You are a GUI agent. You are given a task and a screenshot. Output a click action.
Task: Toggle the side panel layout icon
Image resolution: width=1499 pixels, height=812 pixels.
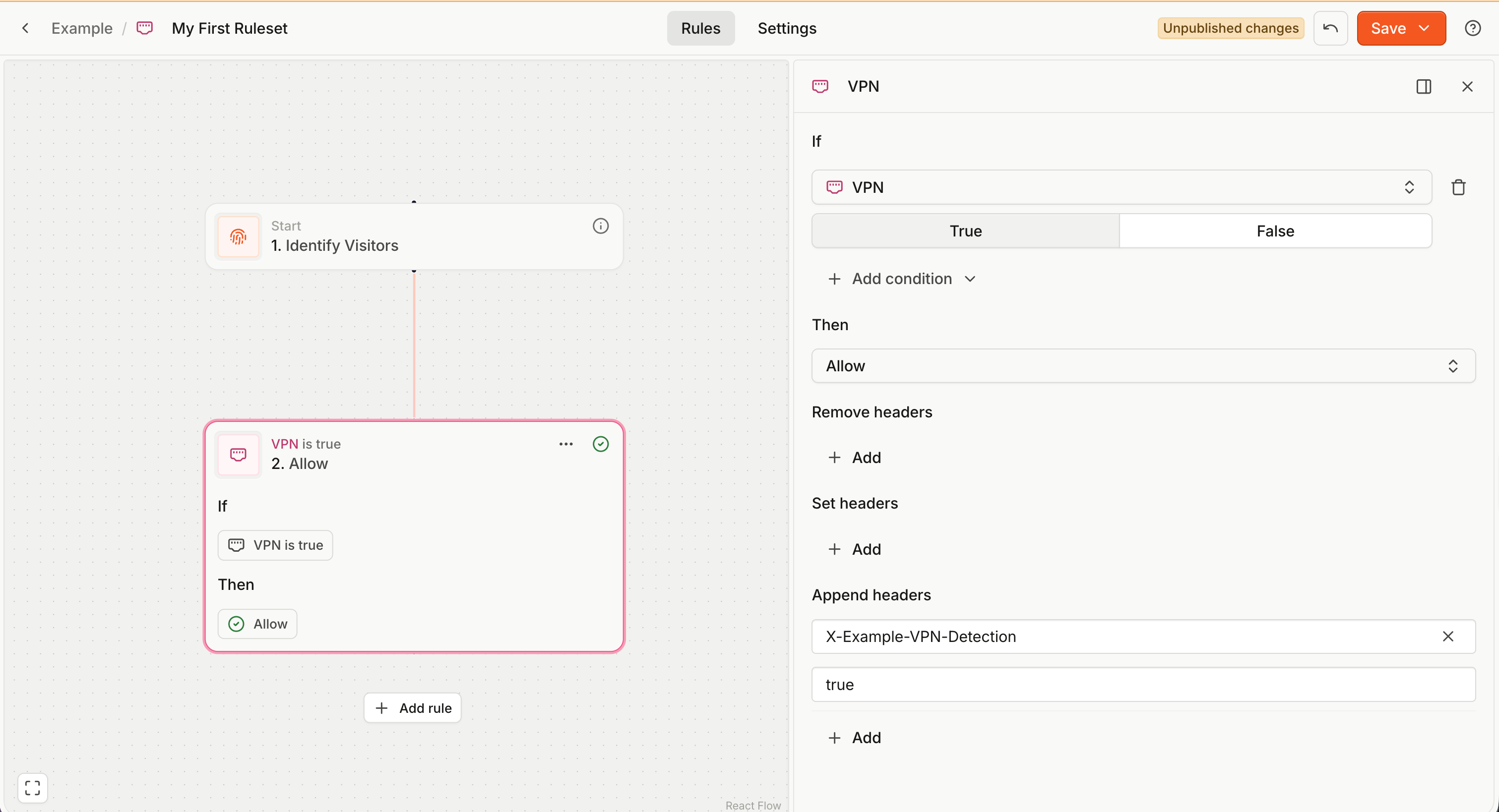1423,87
